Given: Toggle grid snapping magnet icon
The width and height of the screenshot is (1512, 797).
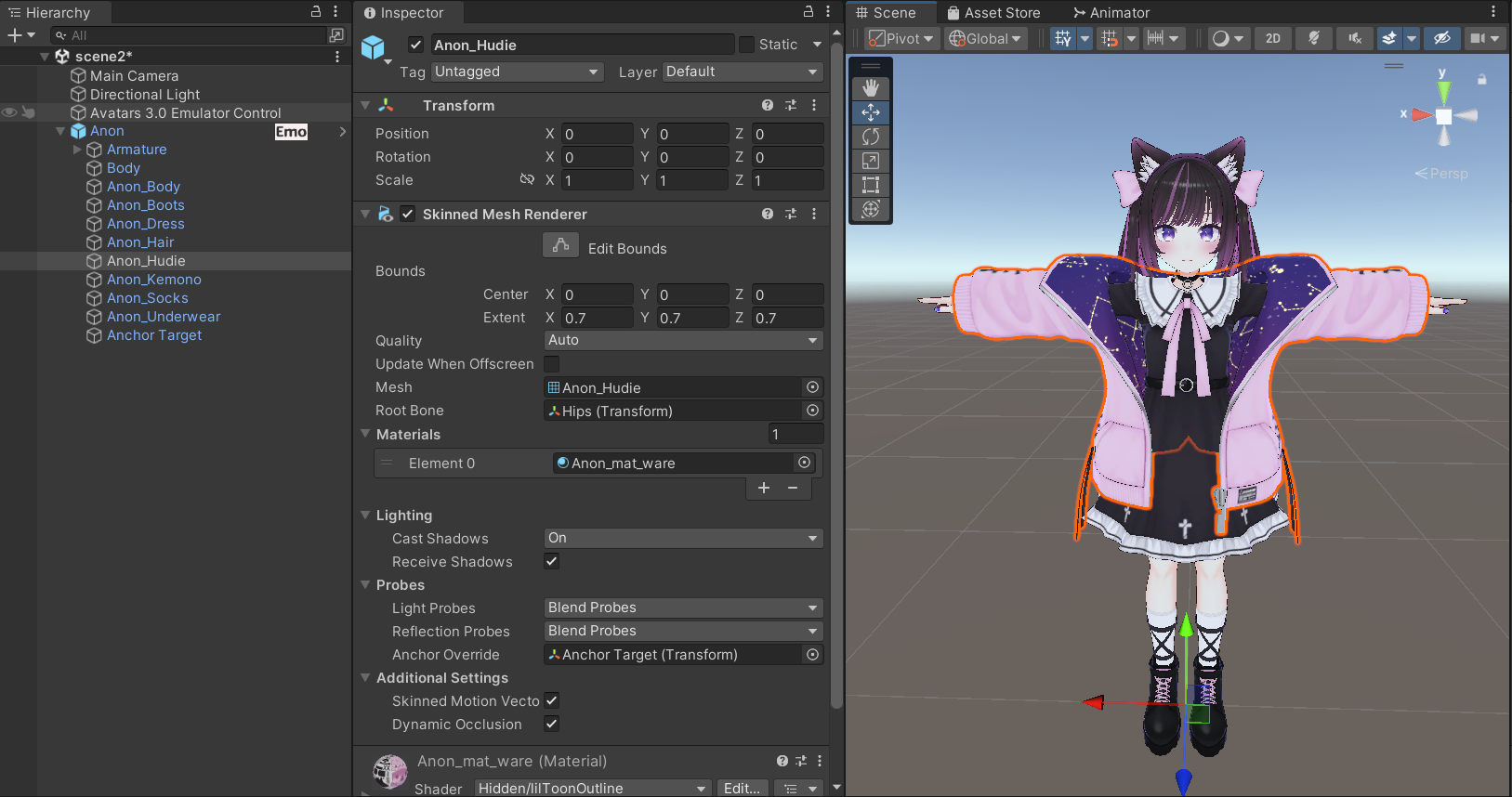Looking at the screenshot, I should pos(1109,38).
